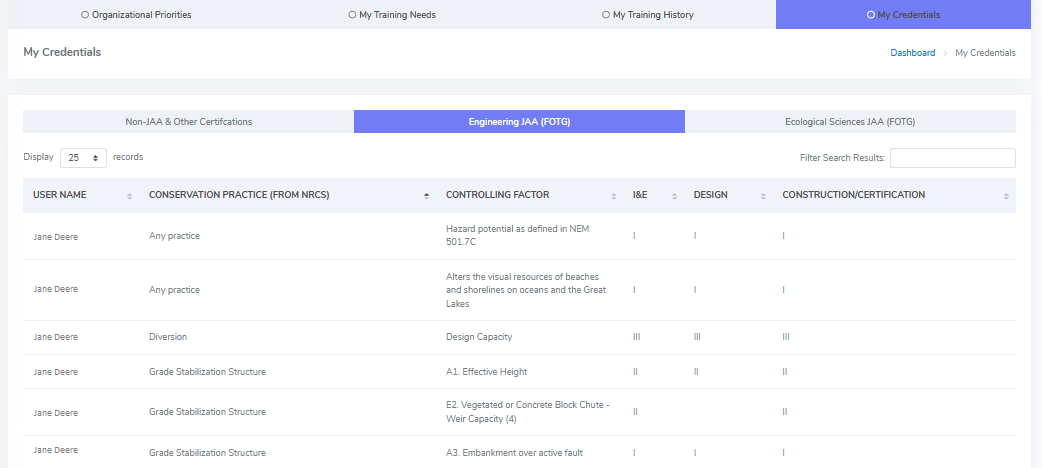Viewport: 1042px width, 468px height.
Task: Sort by Construction/Certification column arrows
Action: [x=1006, y=196]
